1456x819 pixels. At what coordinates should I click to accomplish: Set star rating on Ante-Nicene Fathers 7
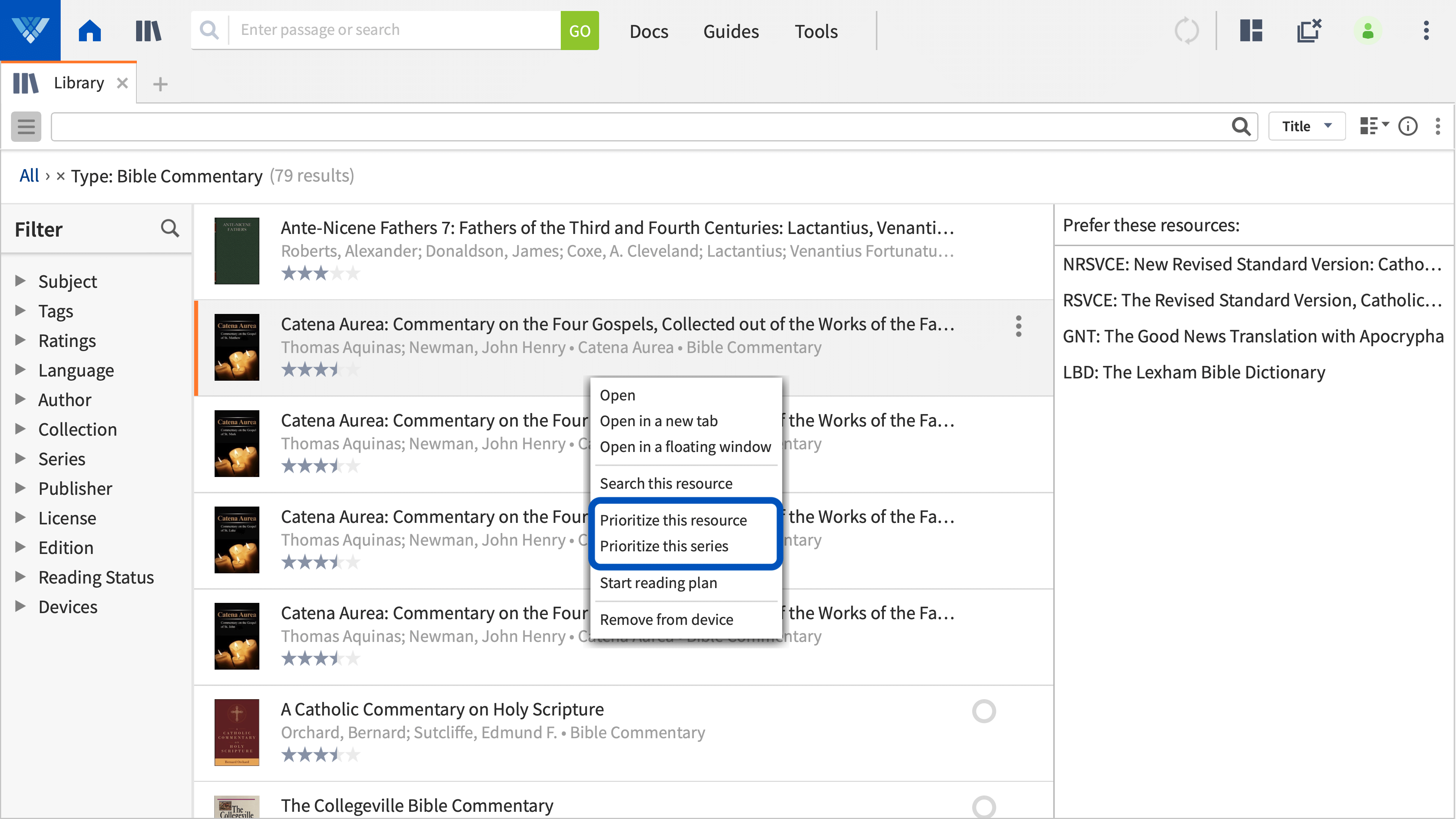pos(320,273)
